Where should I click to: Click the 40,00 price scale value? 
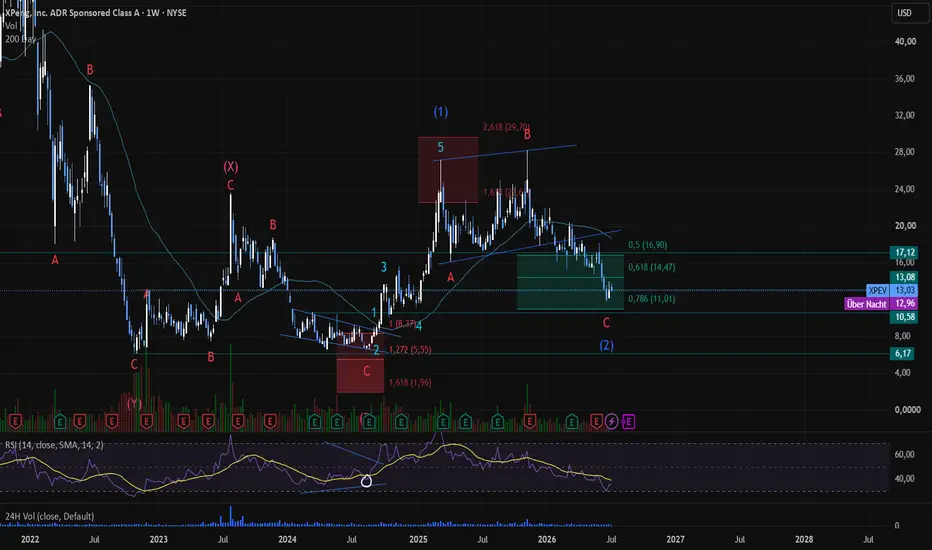click(x=905, y=42)
